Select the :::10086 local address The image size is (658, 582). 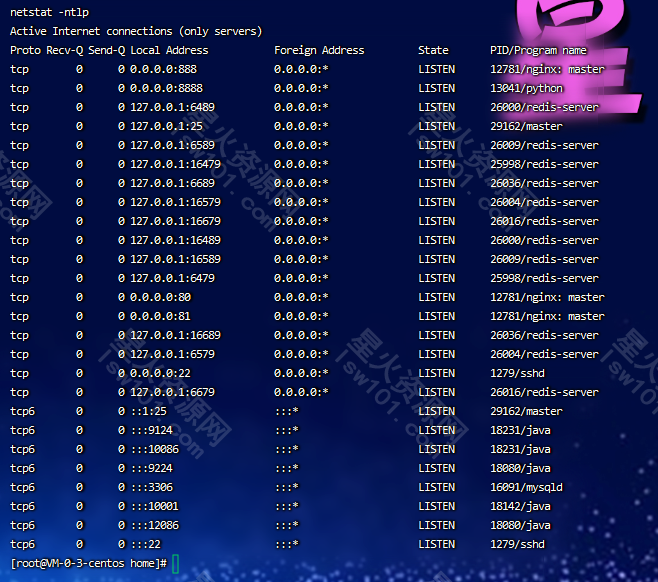tap(157, 449)
